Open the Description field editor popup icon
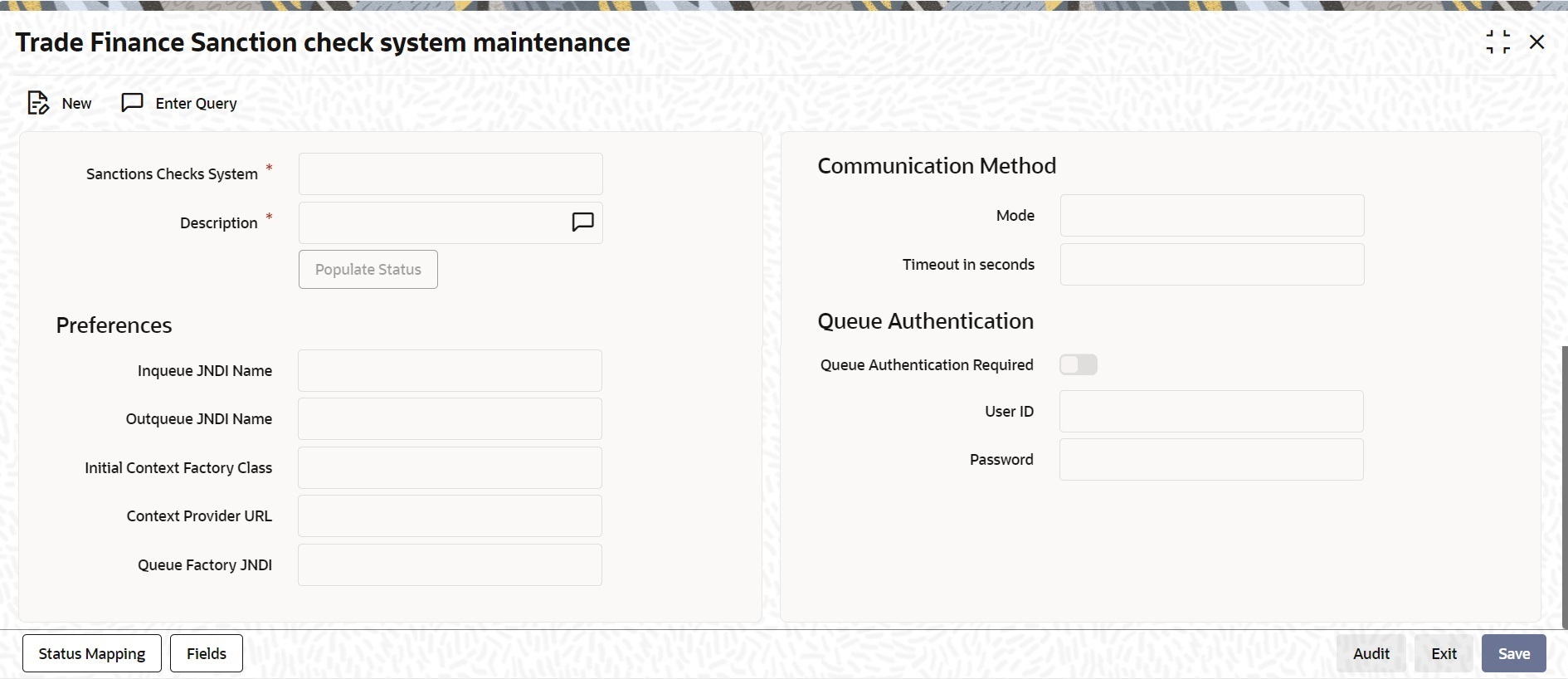Screen dimensions: 1568x679 pos(583,222)
